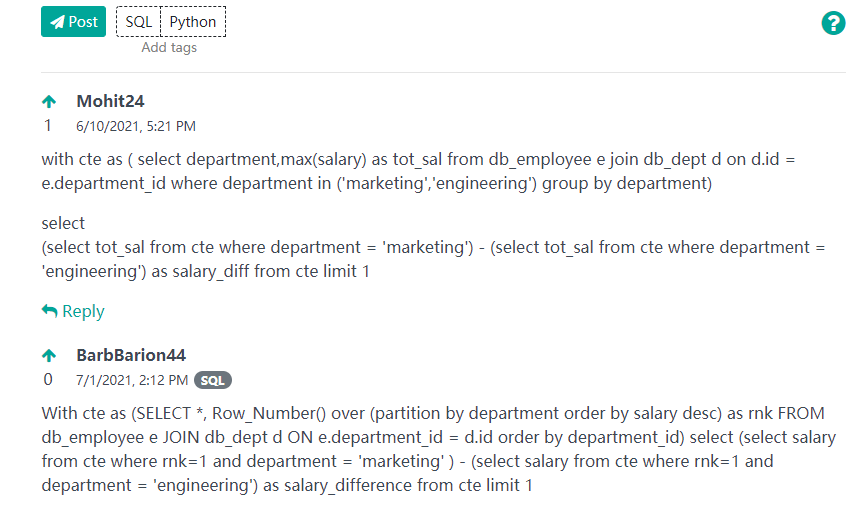This screenshot has width=855, height=517.
Task: Click the Post button
Action: point(73,21)
